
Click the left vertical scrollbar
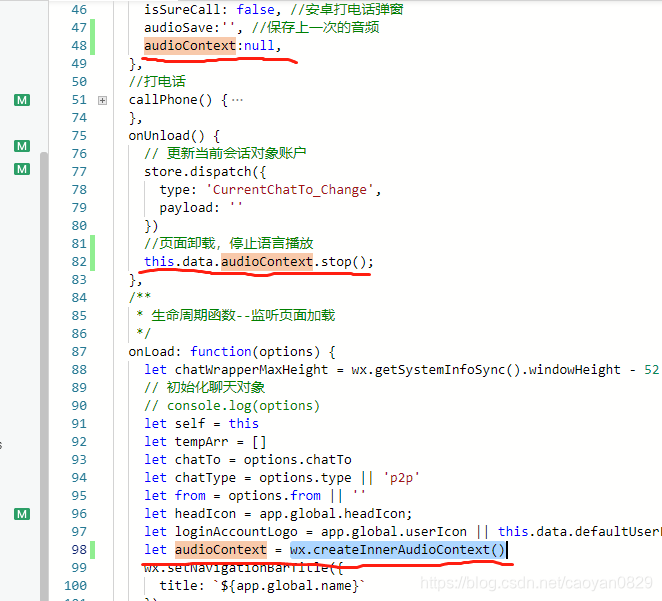point(44,376)
